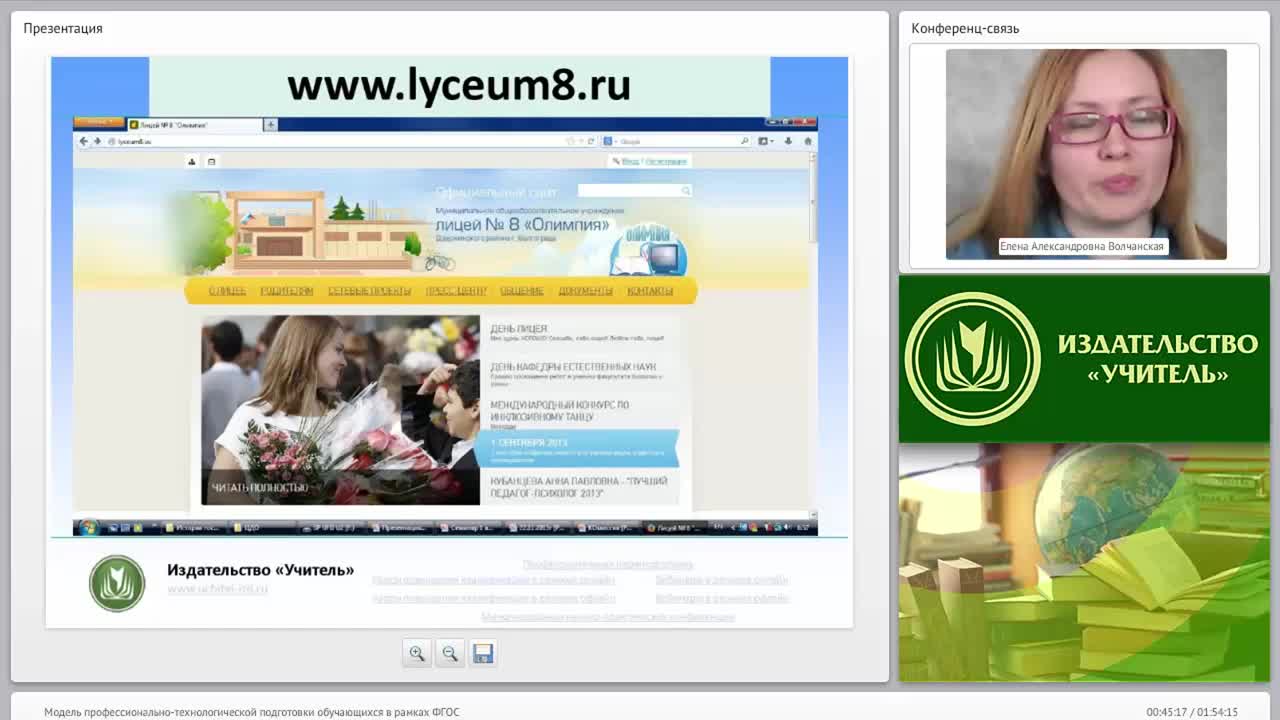
Task: Open the Общение menu item
Action: point(522,291)
